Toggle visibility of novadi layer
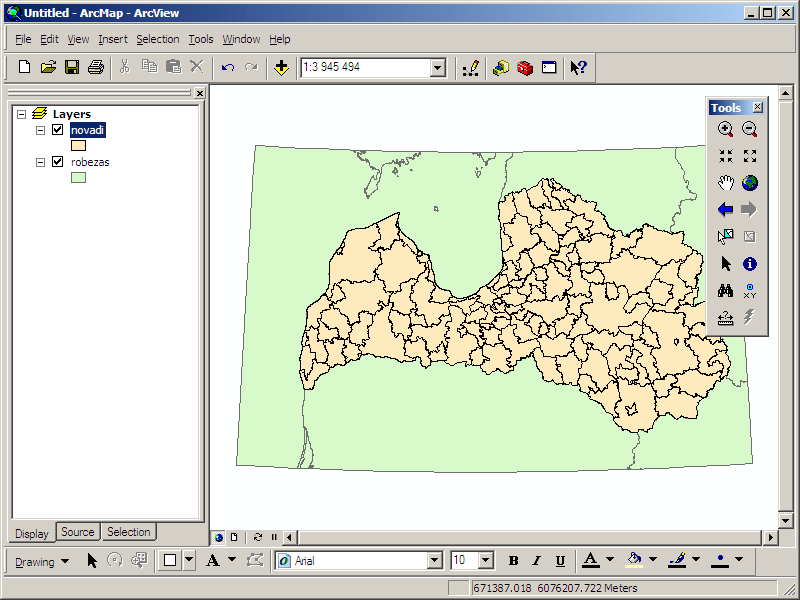800x600 pixels. pyautogui.click(x=58, y=130)
